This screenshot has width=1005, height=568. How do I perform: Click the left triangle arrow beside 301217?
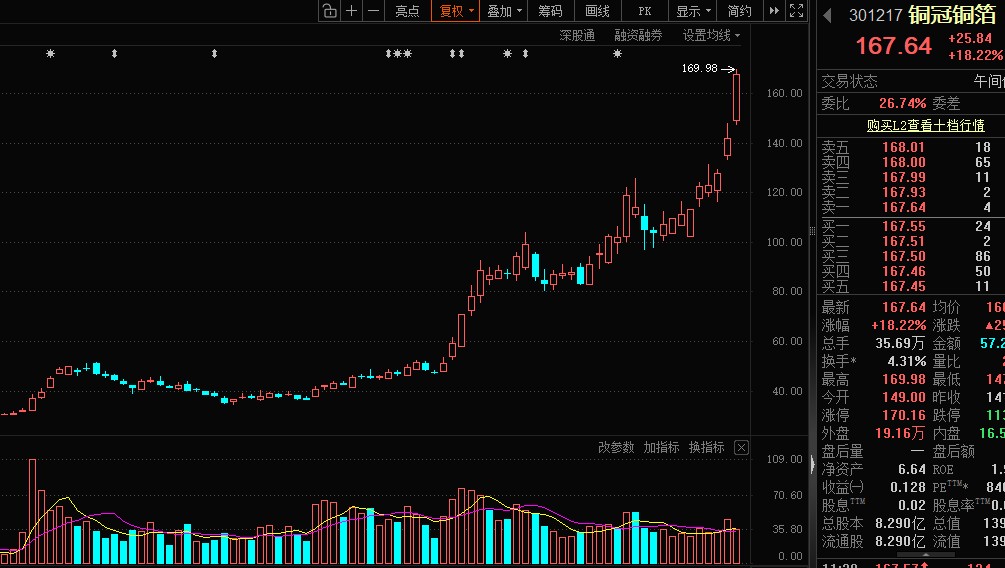coord(827,15)
